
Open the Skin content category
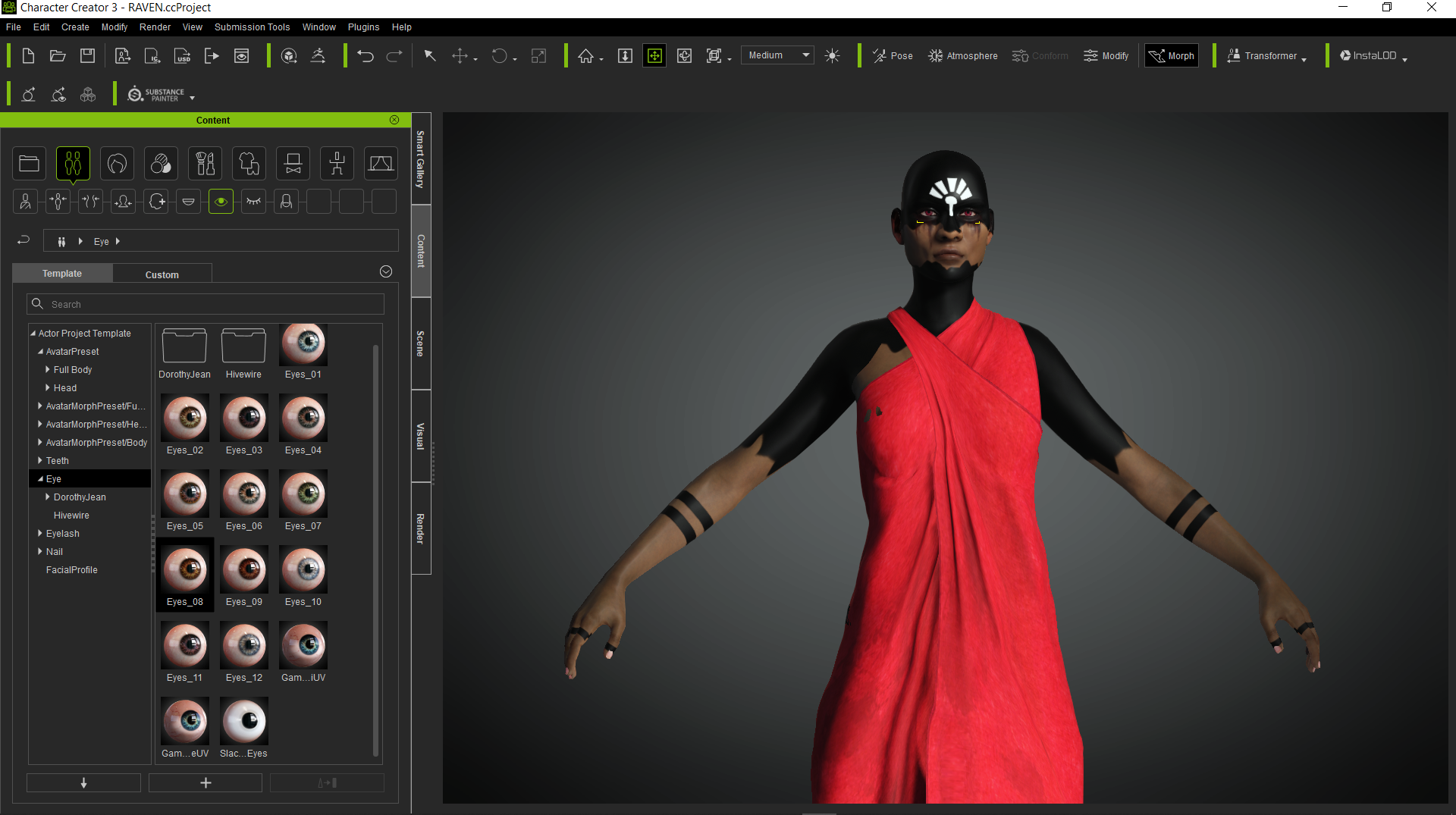pyautogui.click(x=161, y=163)
